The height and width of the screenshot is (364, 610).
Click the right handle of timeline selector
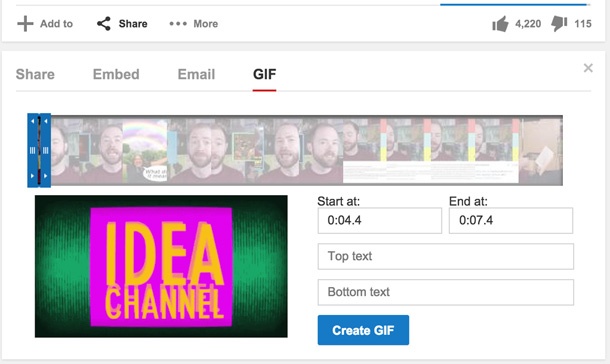pyautogui.click(x=46, y=150)
